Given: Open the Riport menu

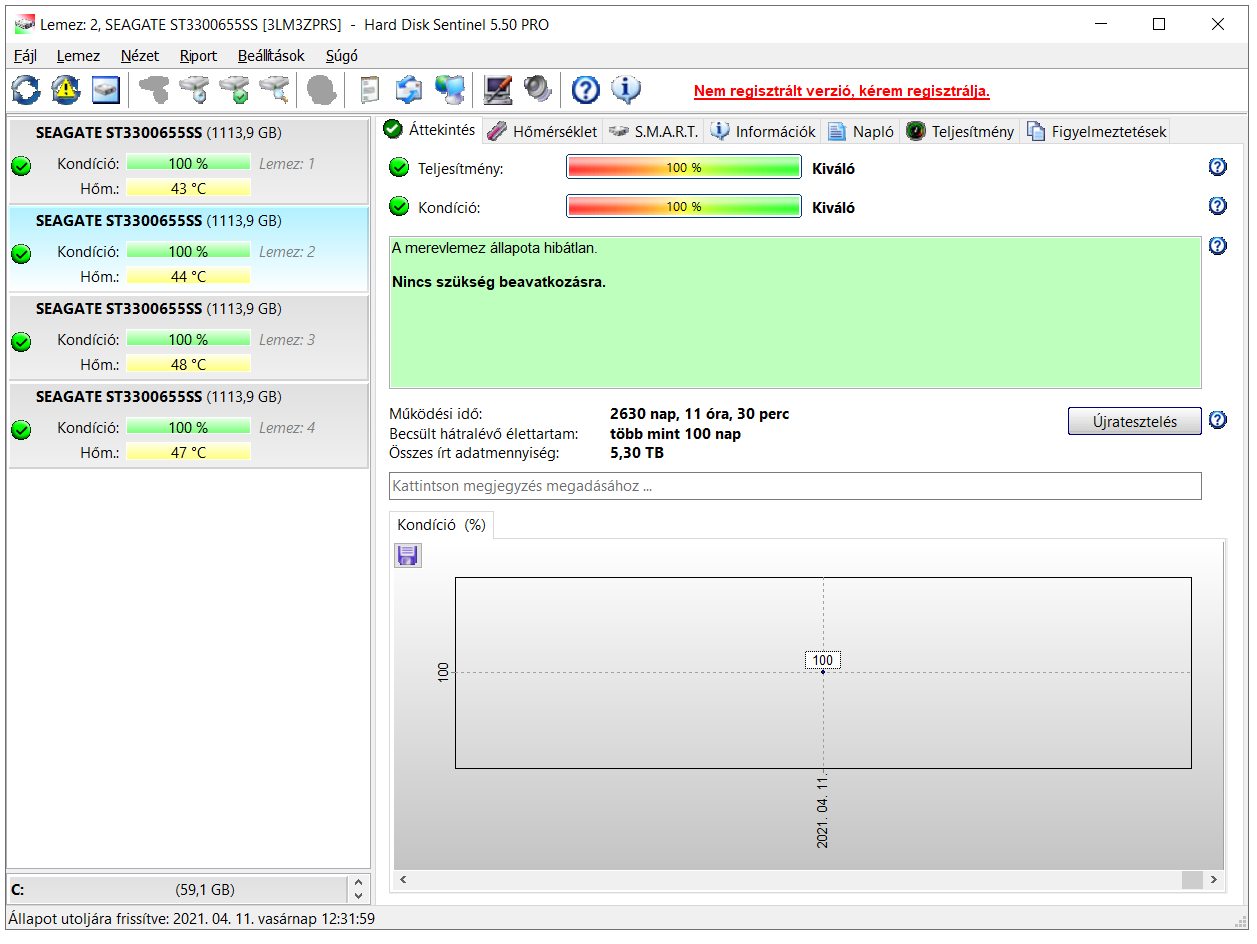Looking at the screenshot, I should click(198, 56).
